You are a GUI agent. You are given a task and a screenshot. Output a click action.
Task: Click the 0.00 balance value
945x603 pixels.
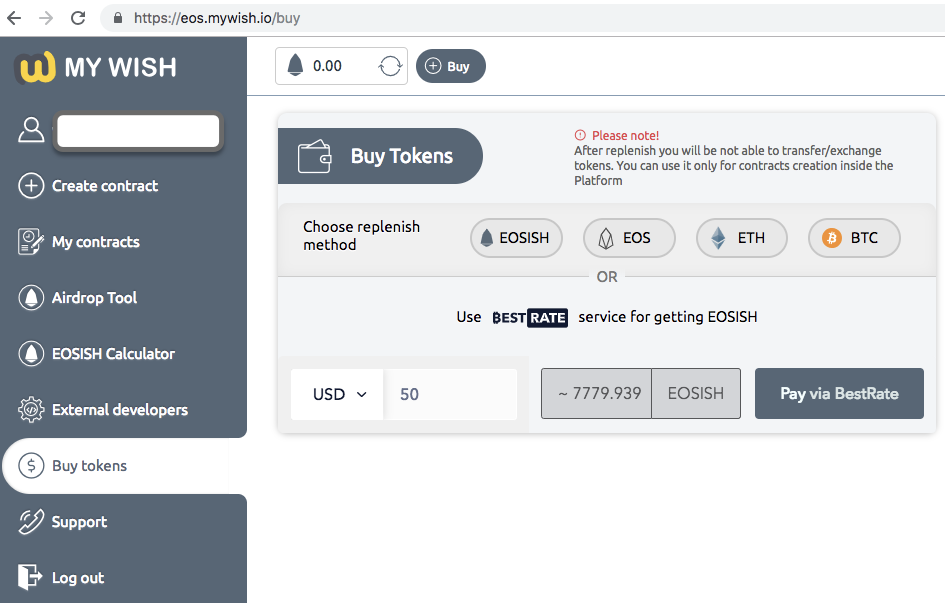coord(327,66)
